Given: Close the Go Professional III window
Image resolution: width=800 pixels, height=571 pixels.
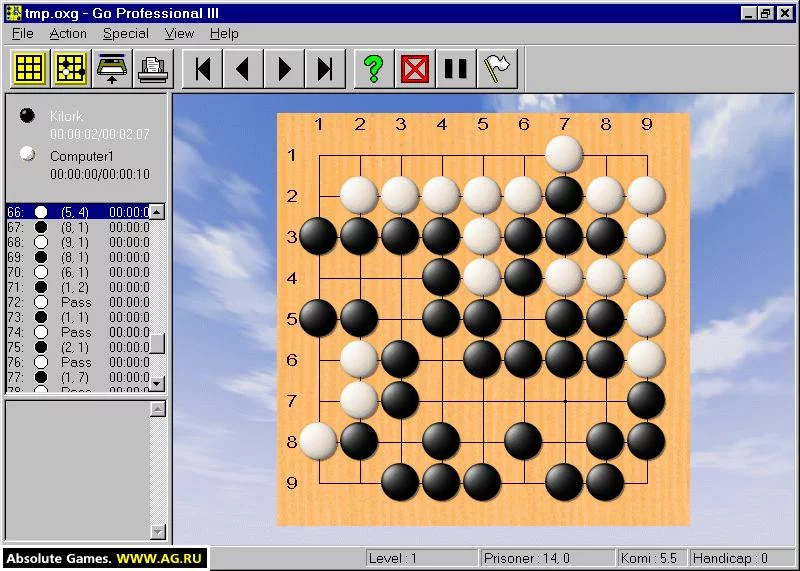Looking at the screenshot, I should 785,13.
